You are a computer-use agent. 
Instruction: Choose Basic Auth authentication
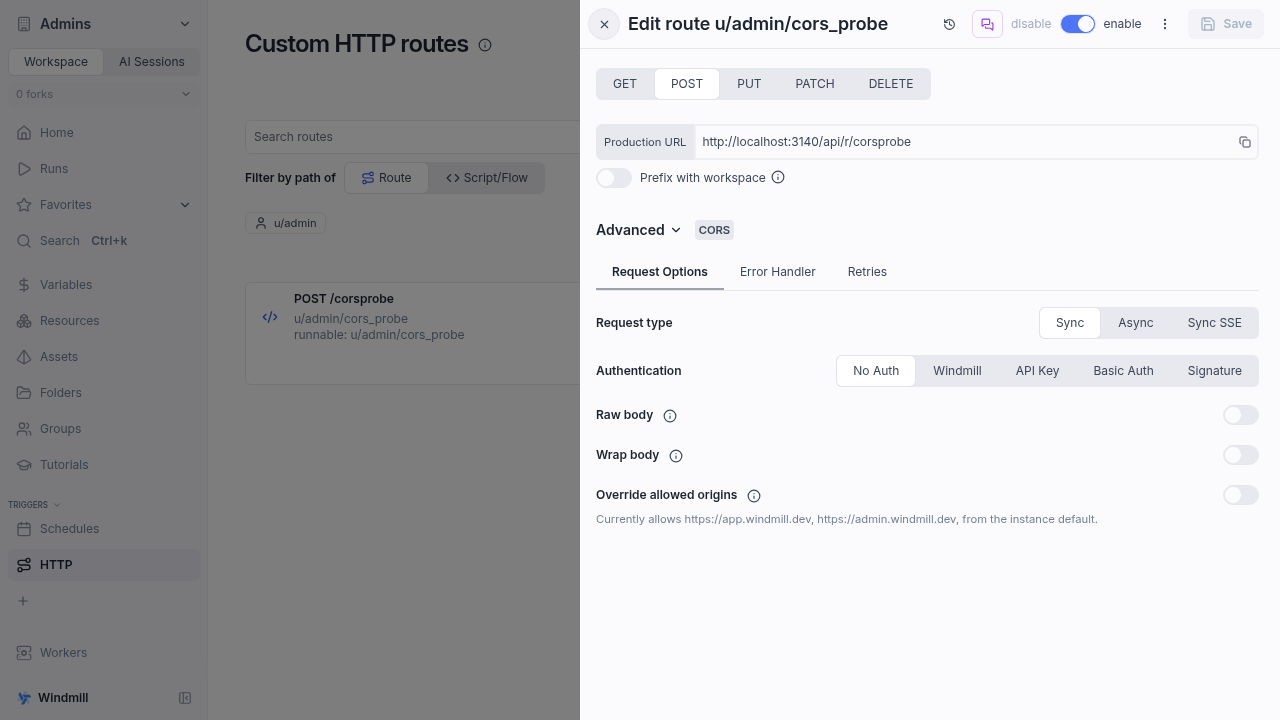[1123, 371]
